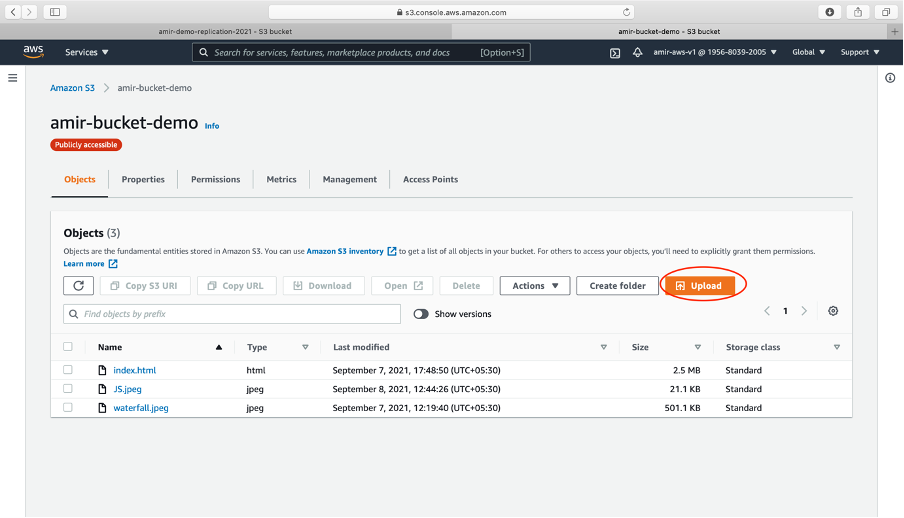Image resolution: width=904 pixels, height=518 pixels.
Task: Switch to the Properties tab
Action: 143,179
